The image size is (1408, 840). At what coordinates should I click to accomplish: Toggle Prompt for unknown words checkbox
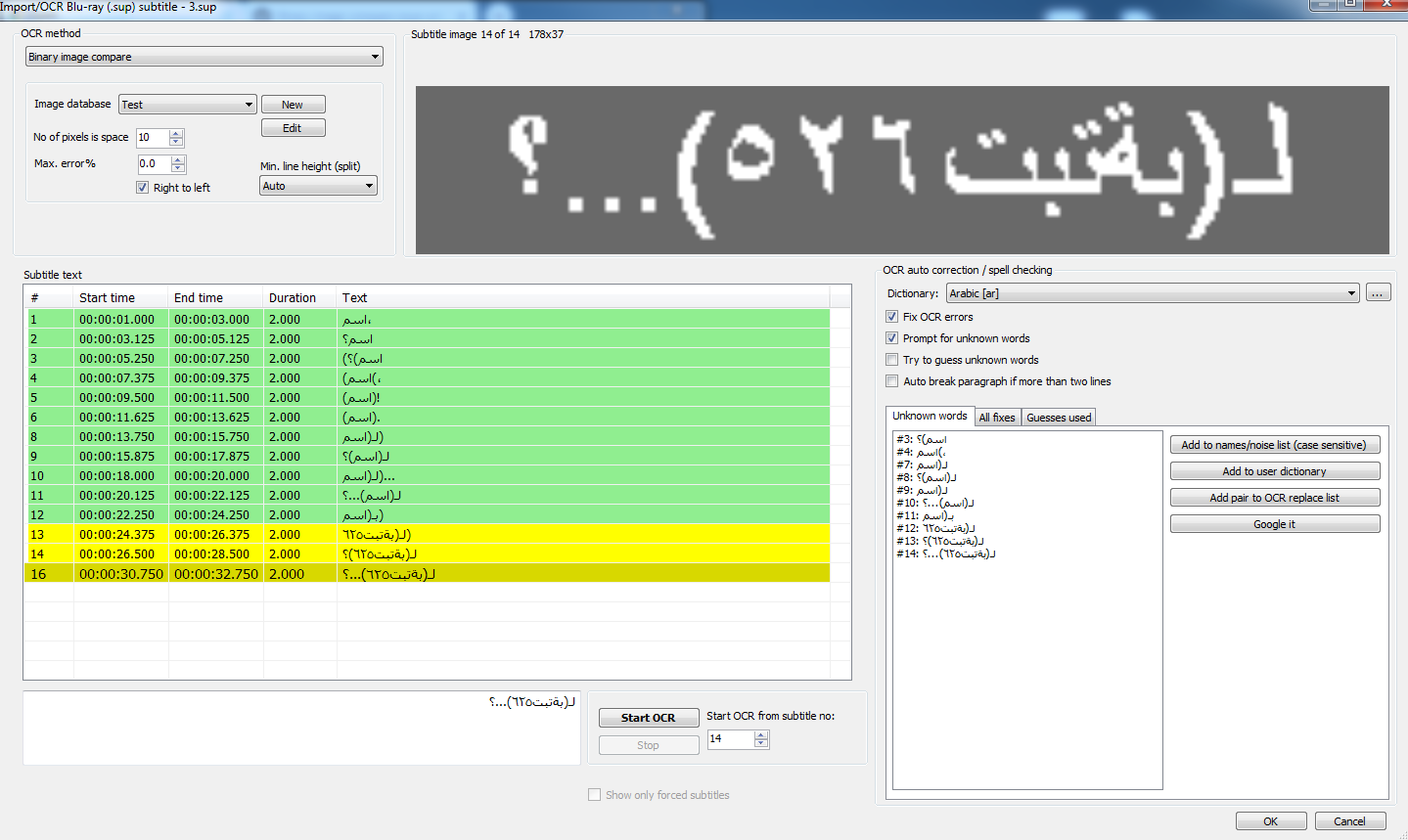[x=891, y=338]
